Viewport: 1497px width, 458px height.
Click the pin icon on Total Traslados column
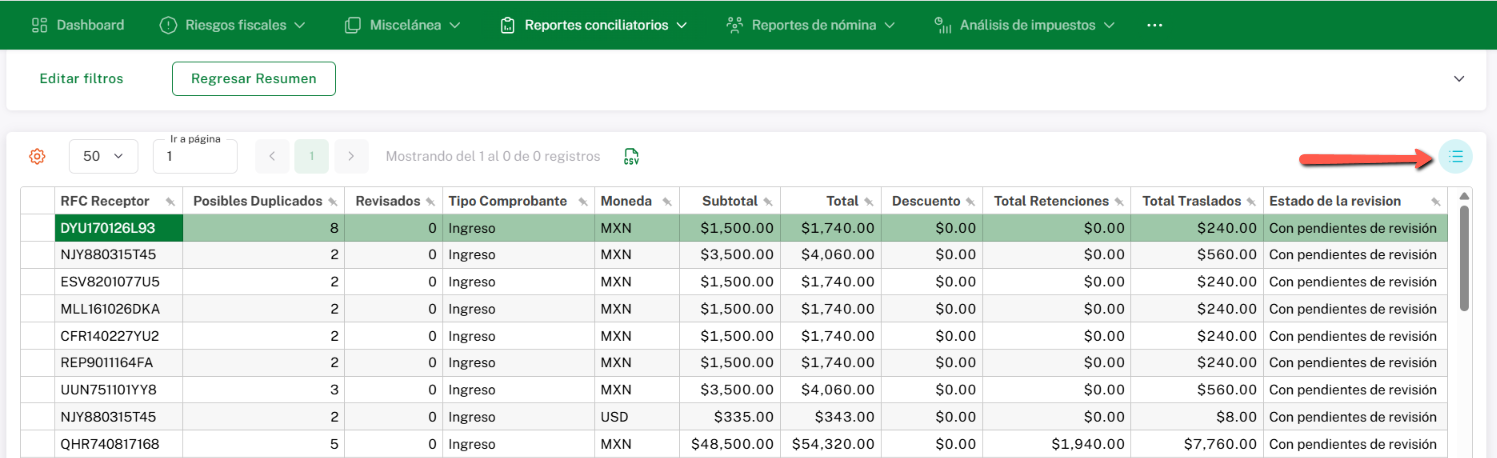pos(1251,202)
